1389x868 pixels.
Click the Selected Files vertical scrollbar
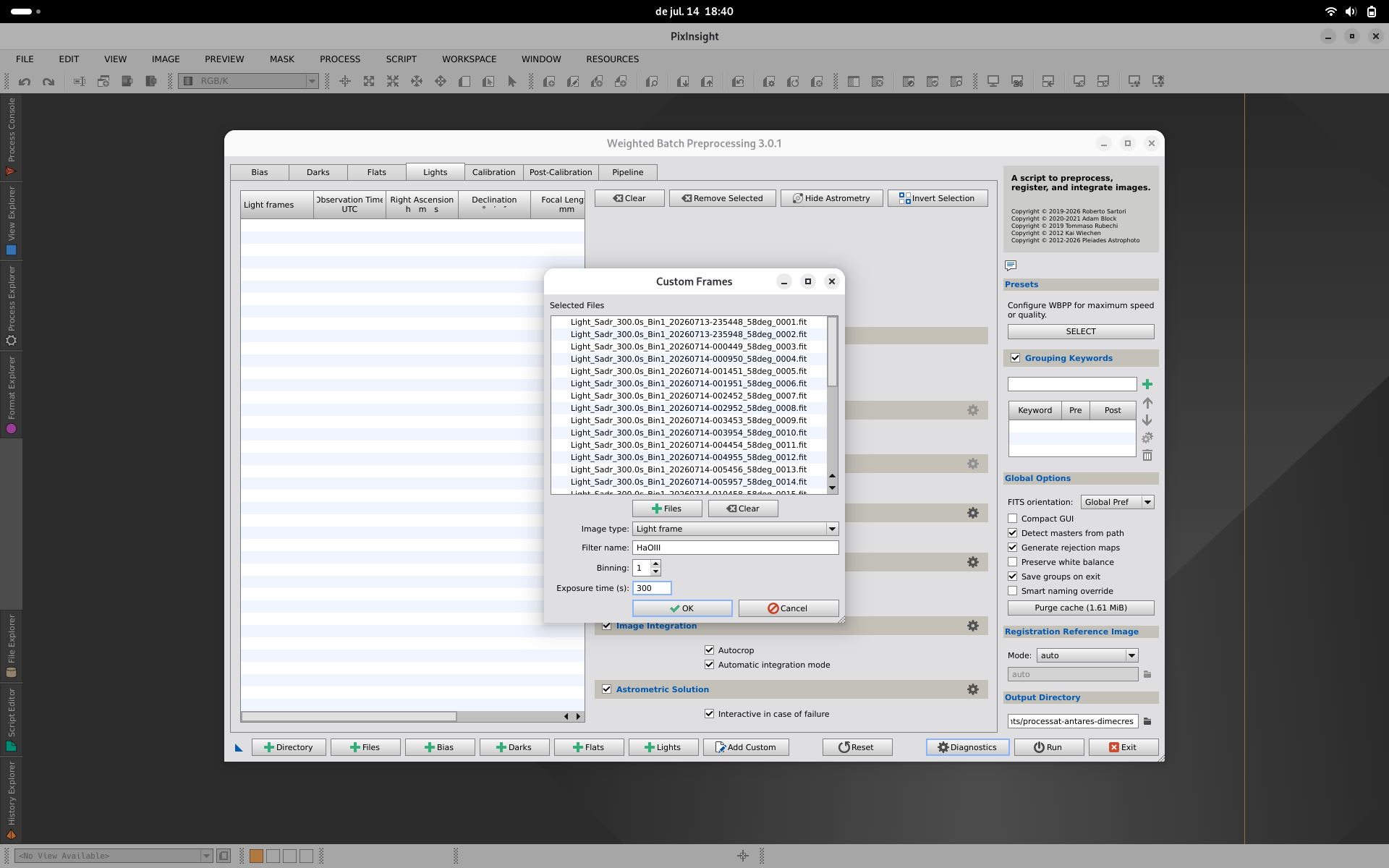coord(832,352)
